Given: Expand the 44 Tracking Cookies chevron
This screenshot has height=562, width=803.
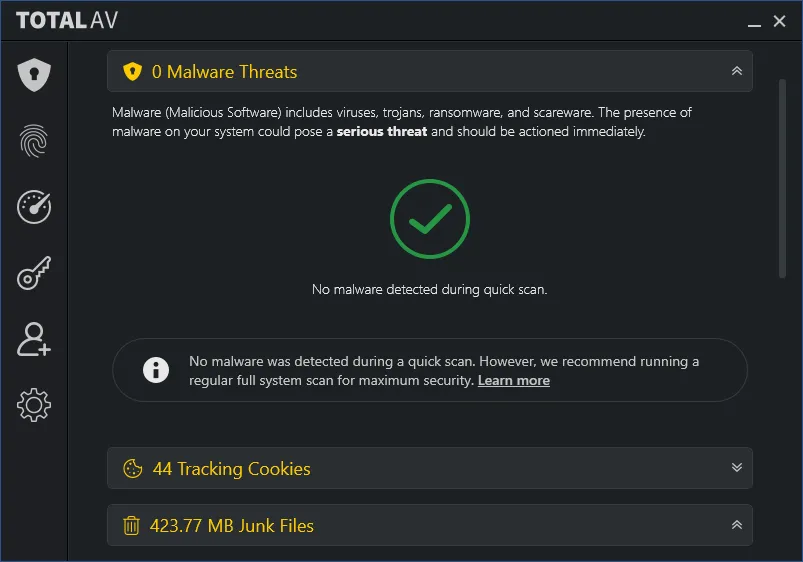Looking at the screenshot, I should click(x=736, y=467).
